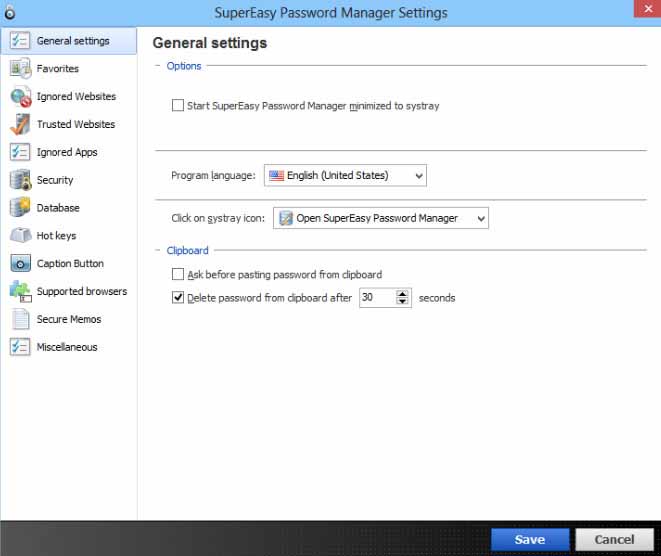661x556 pixels.
Task: Click the 'seconds' label text
Action: coord(437,298)
